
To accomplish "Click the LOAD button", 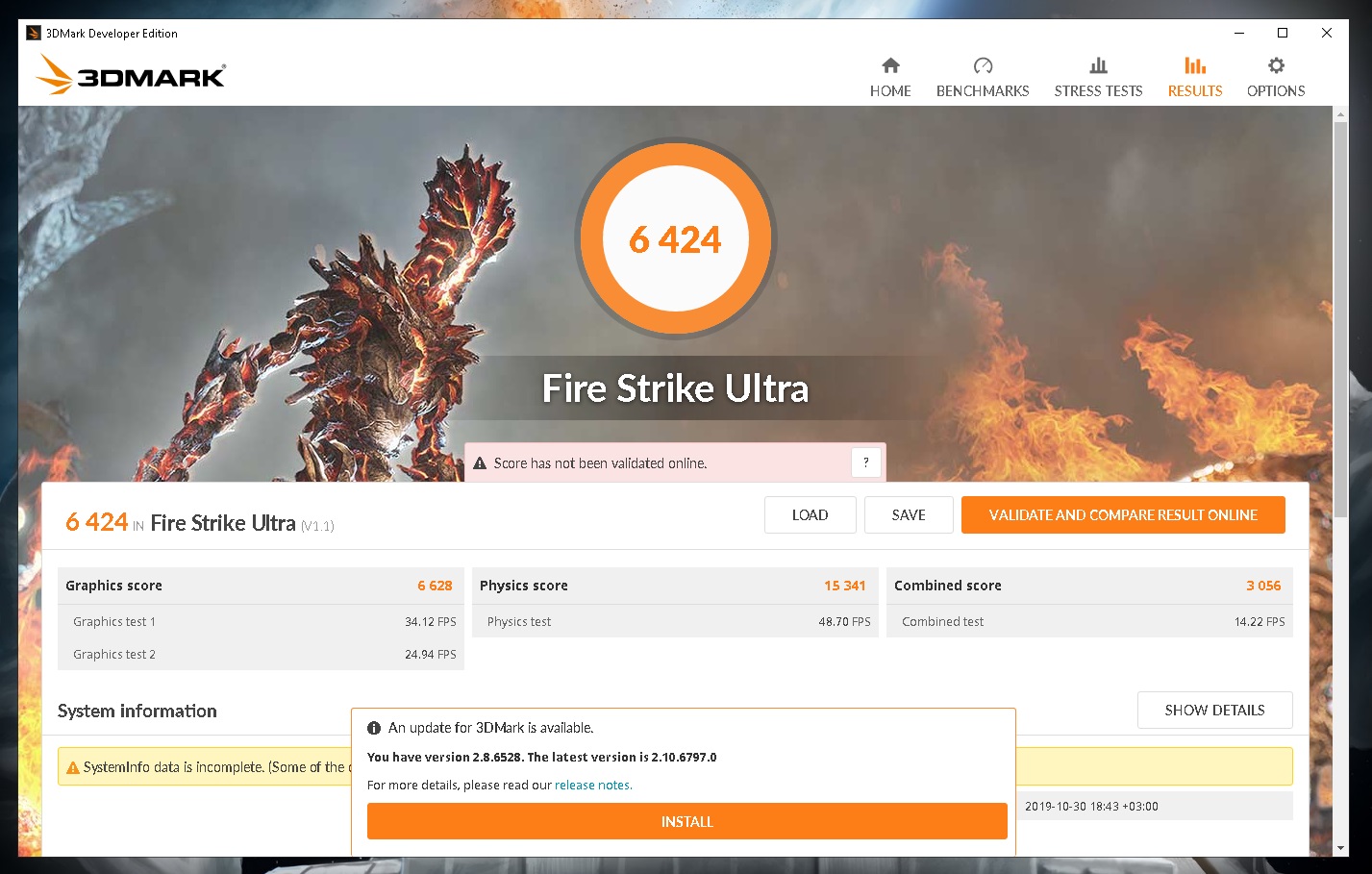I will click(x=811, y=514).
